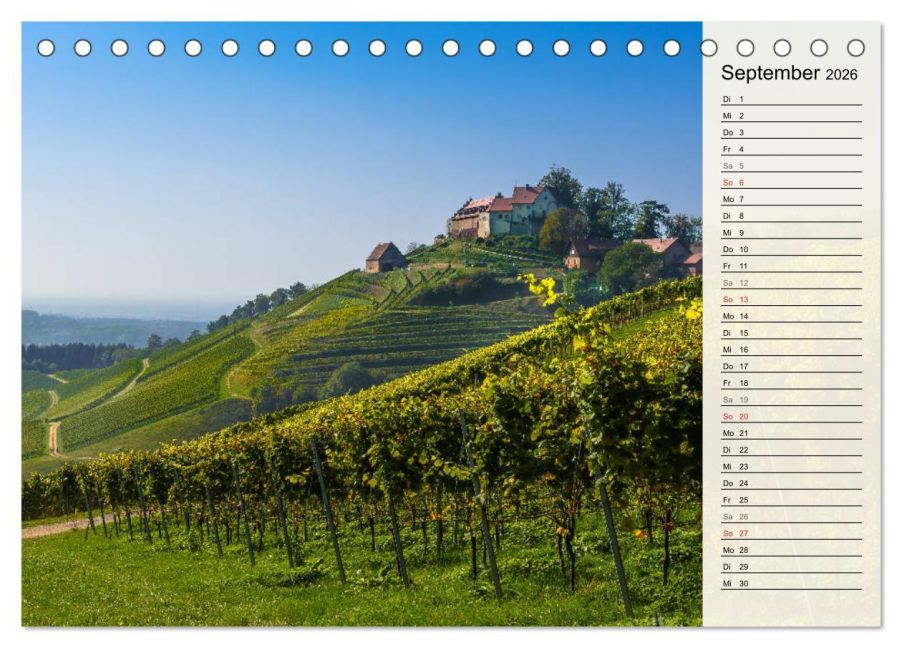Select the red So 6 Sunday entry
902x648 pixels.
(790, 183)
